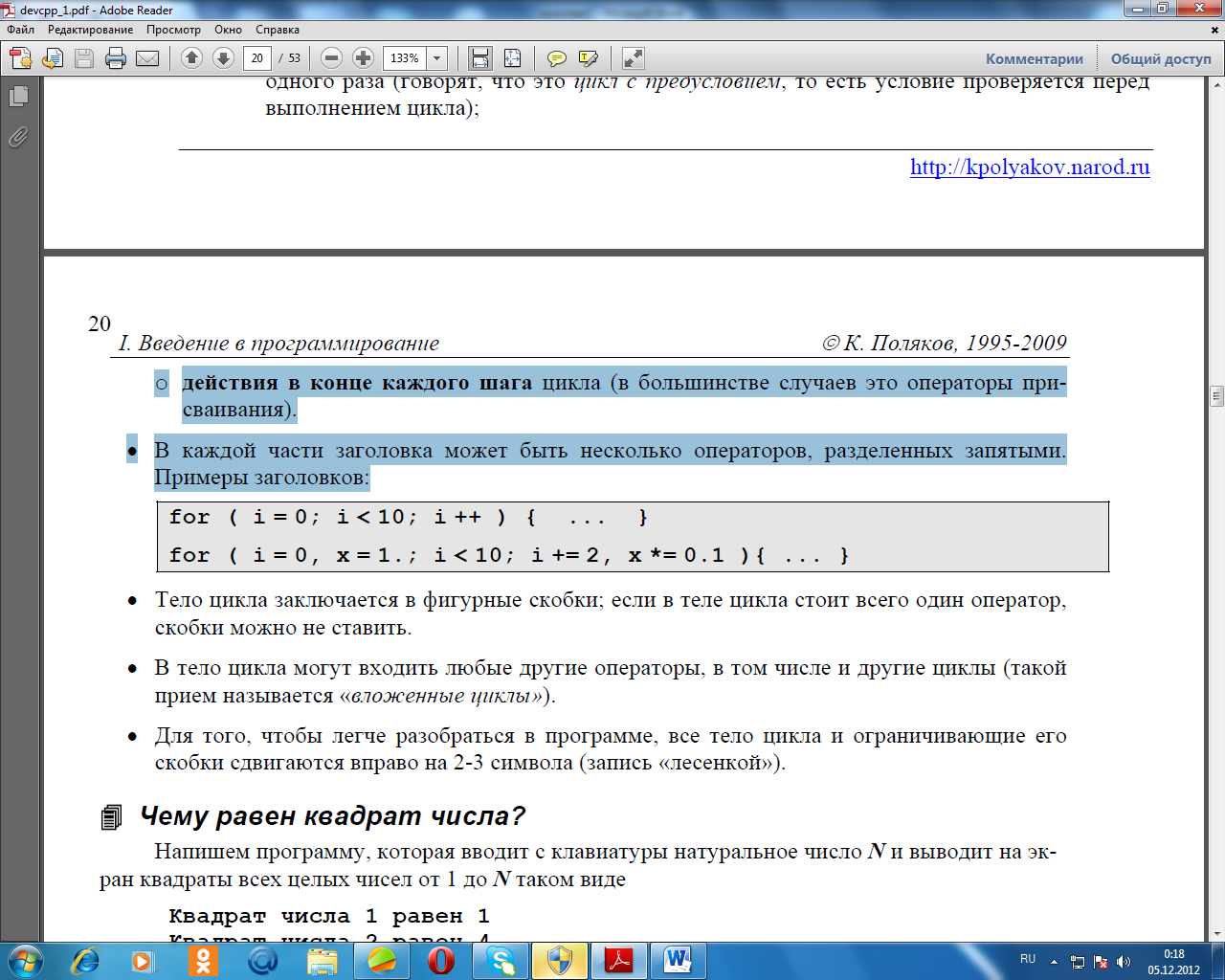This screenshot has height=980, width=1225.
Task: Go to previous page arrow
Action: [191, 58]
